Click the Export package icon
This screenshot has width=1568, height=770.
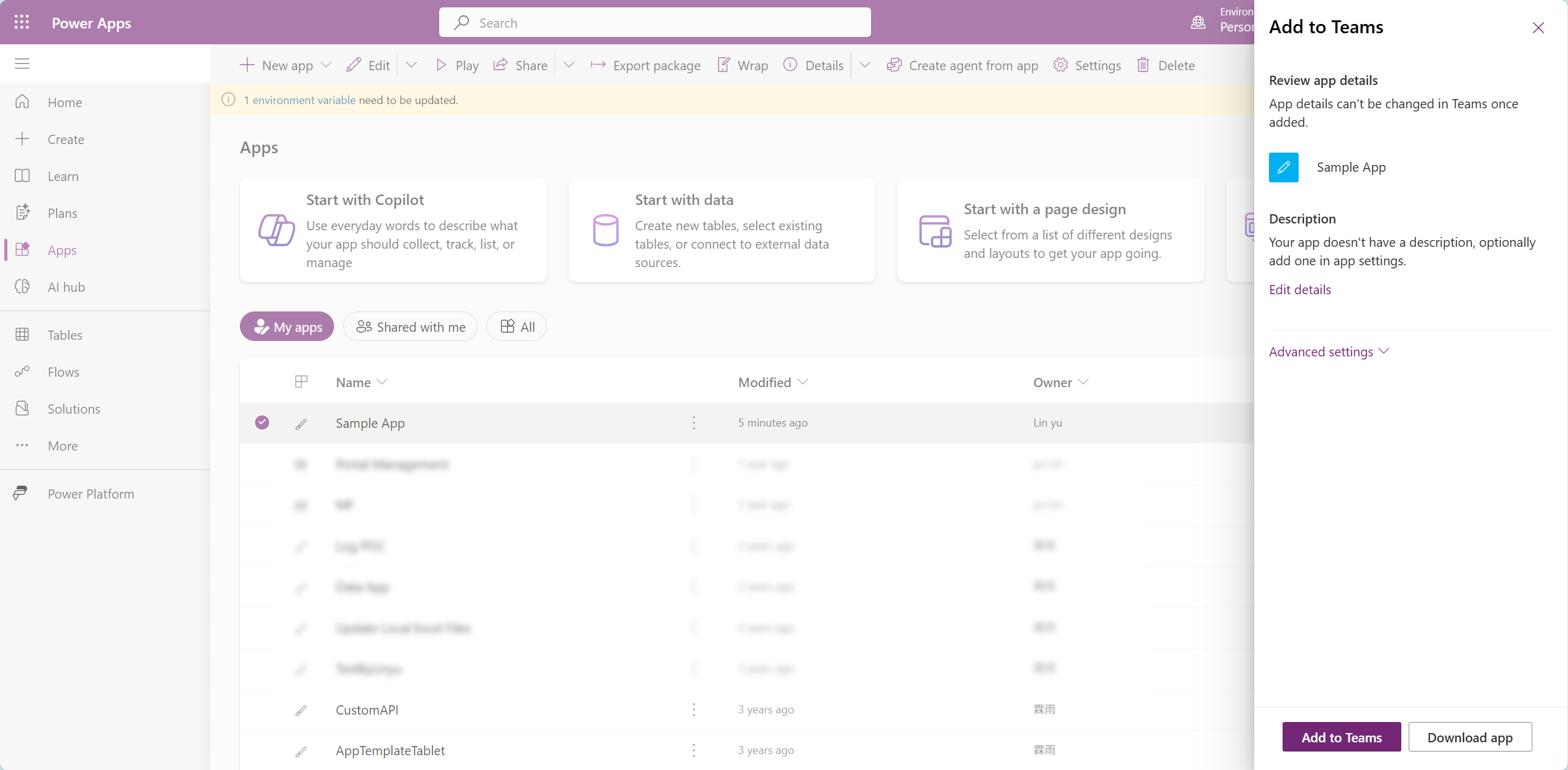tap(598, 65)
